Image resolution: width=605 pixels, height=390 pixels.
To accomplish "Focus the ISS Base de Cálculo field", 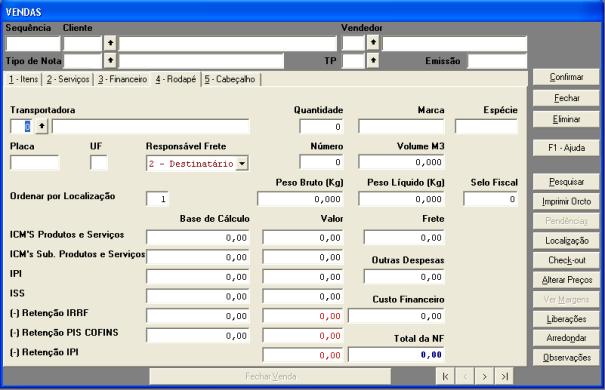I will pos(198,297).
